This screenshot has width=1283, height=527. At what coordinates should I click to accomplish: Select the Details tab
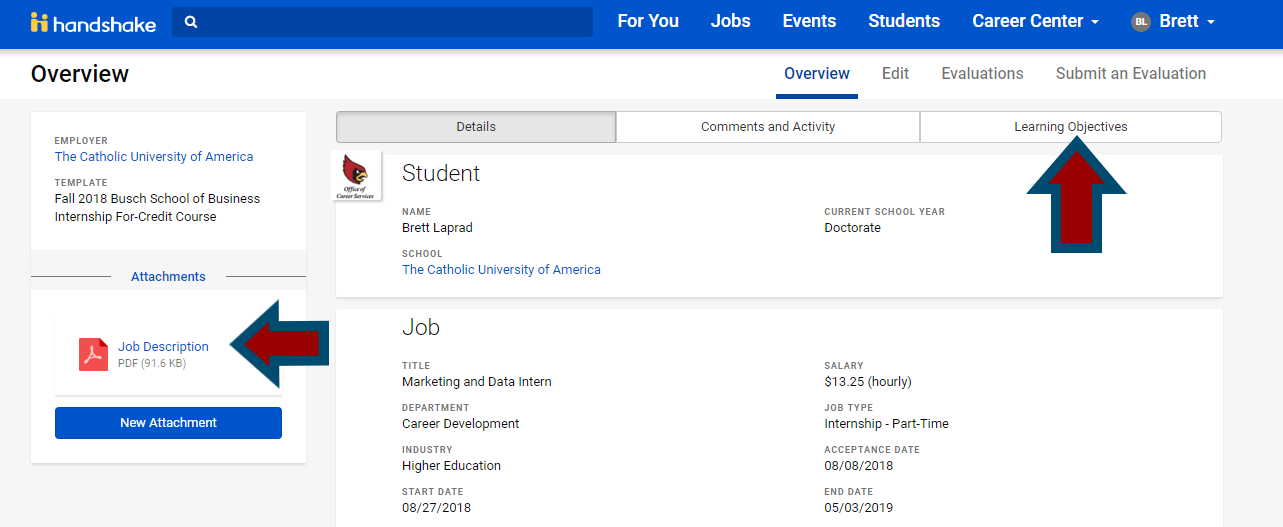476,127
